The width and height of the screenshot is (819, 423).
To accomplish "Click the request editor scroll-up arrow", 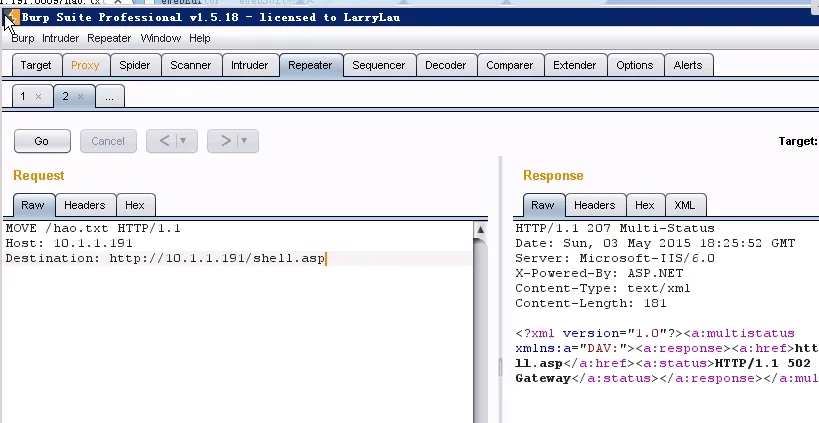I will 481,229.
